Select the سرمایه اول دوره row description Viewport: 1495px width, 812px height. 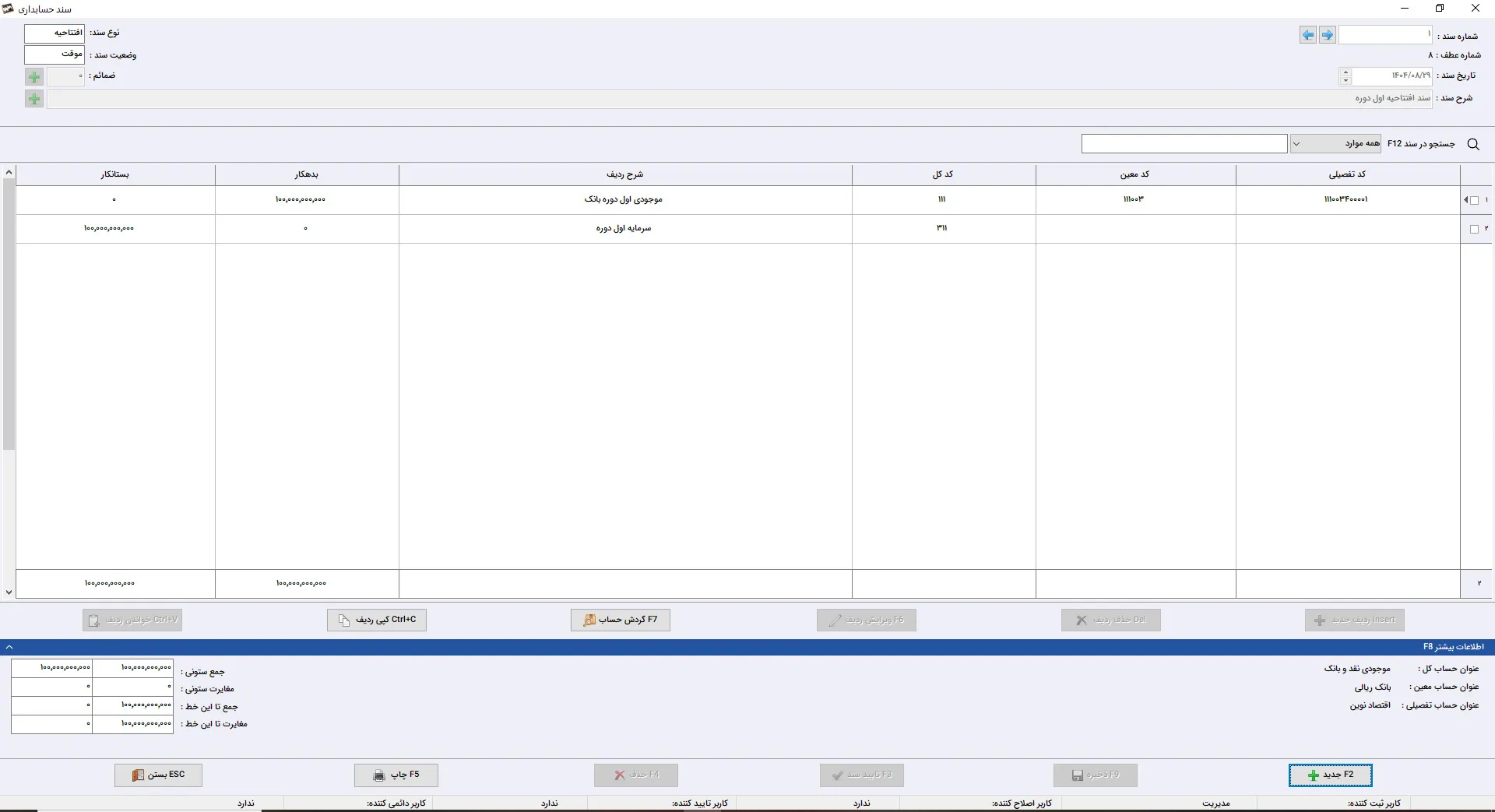pos(624,229)
